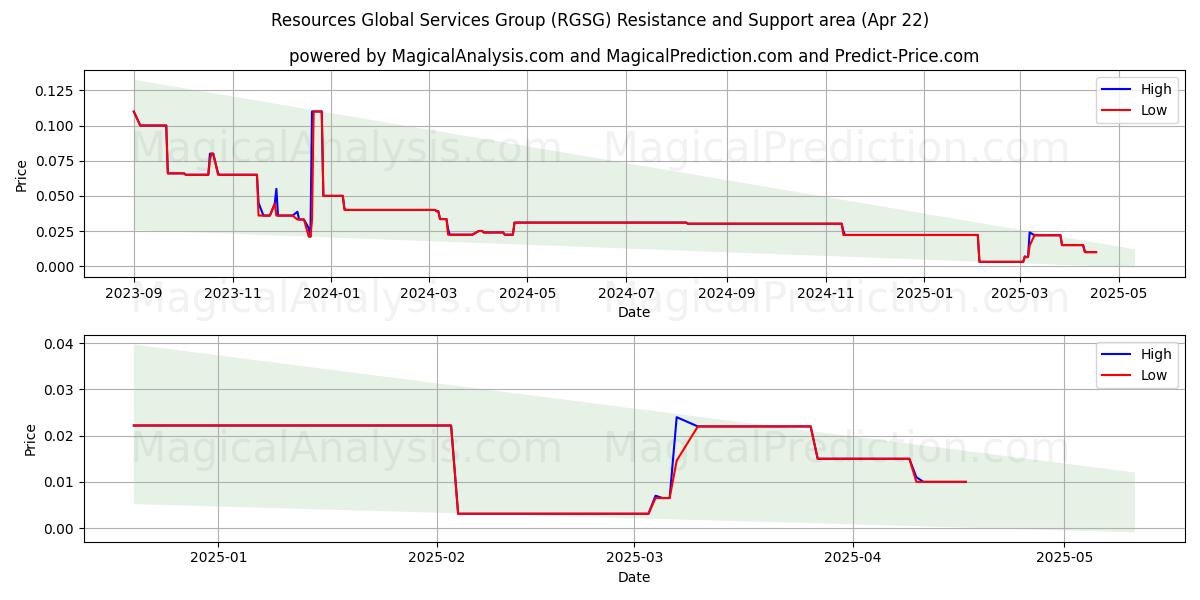Click the 2024-07 tick label
Image resolution: width=1200 pixels, height=600 pixels.
point(626,293)
